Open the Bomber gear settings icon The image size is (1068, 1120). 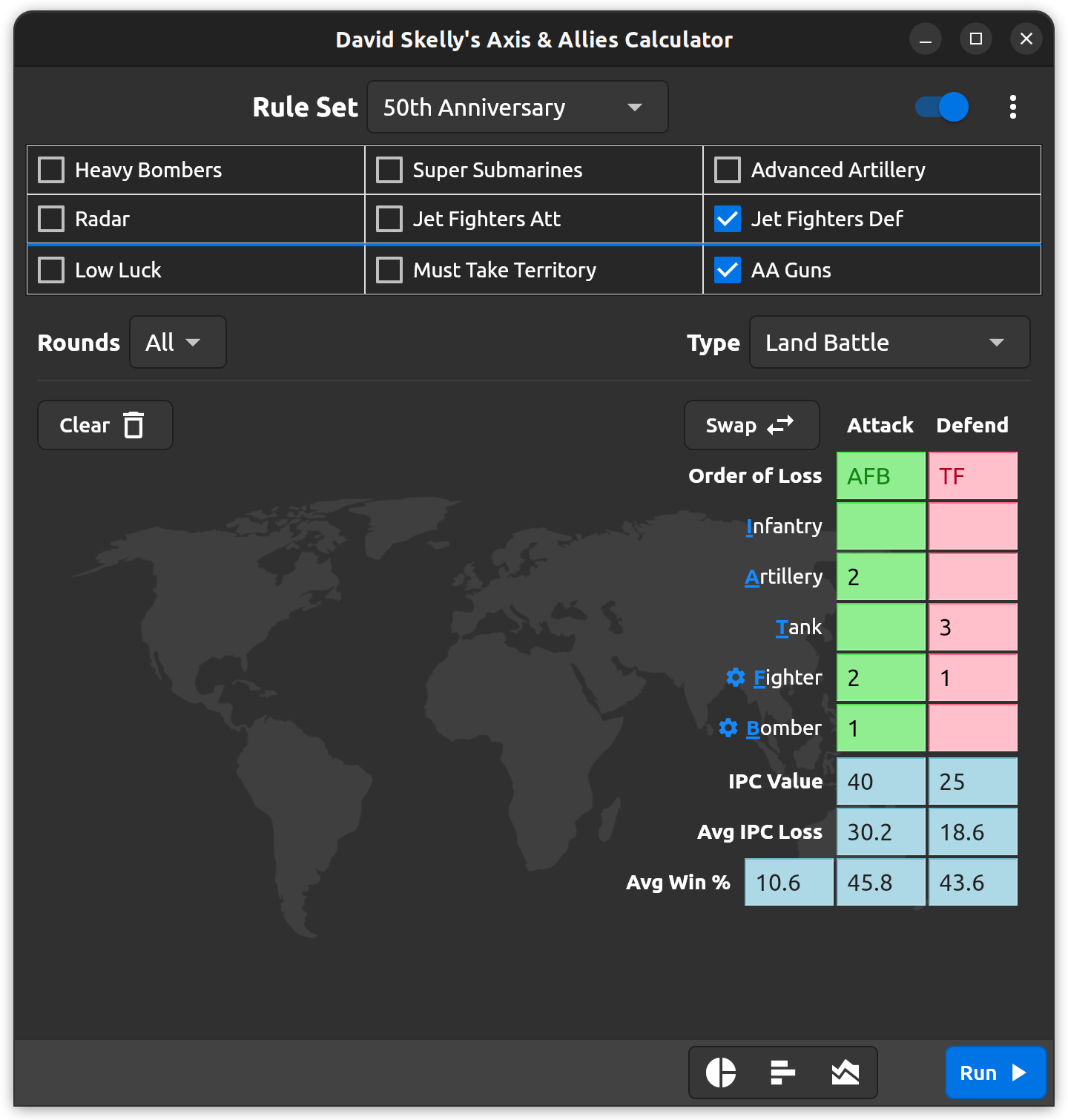(x=728, y=728)
